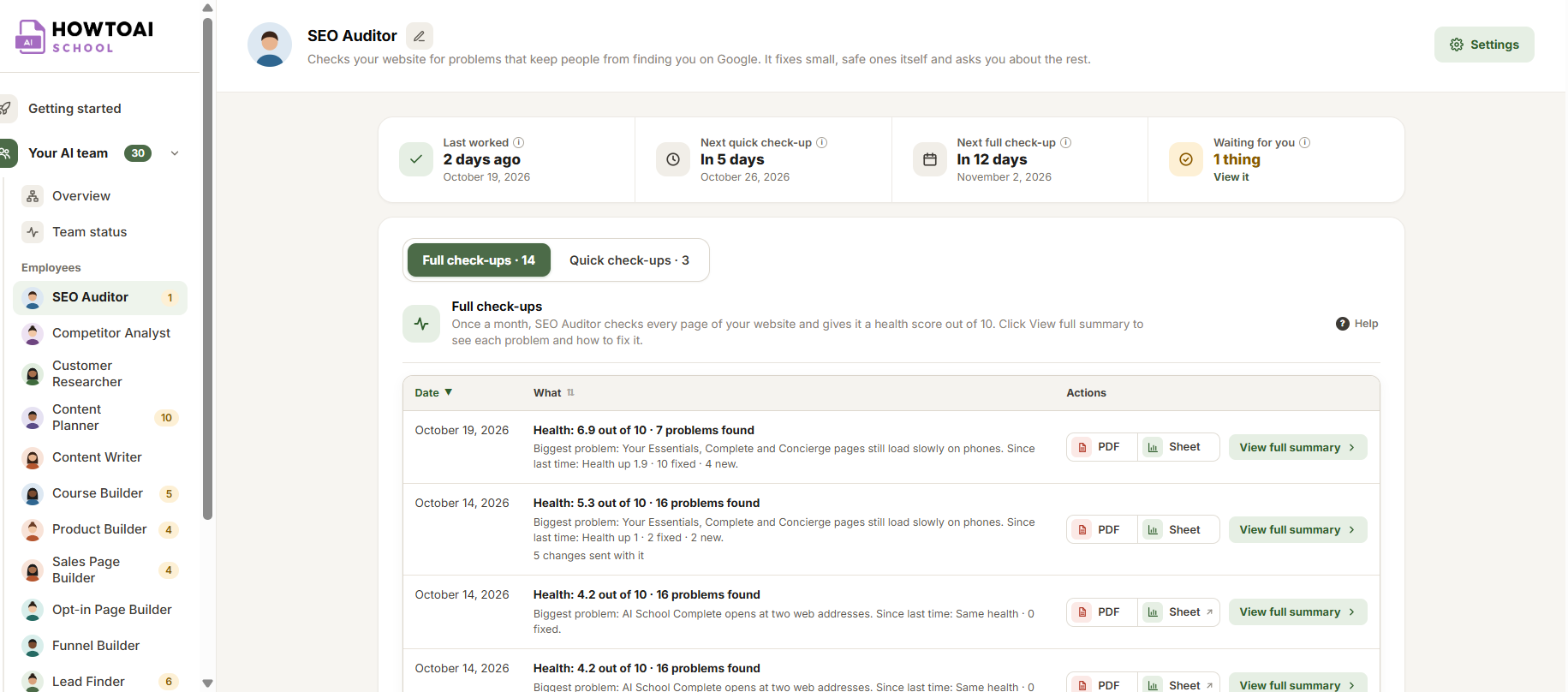Switch to Quick check-ups · 3 tab
Screen dimensions: 1568x692
tap(629, 260)
